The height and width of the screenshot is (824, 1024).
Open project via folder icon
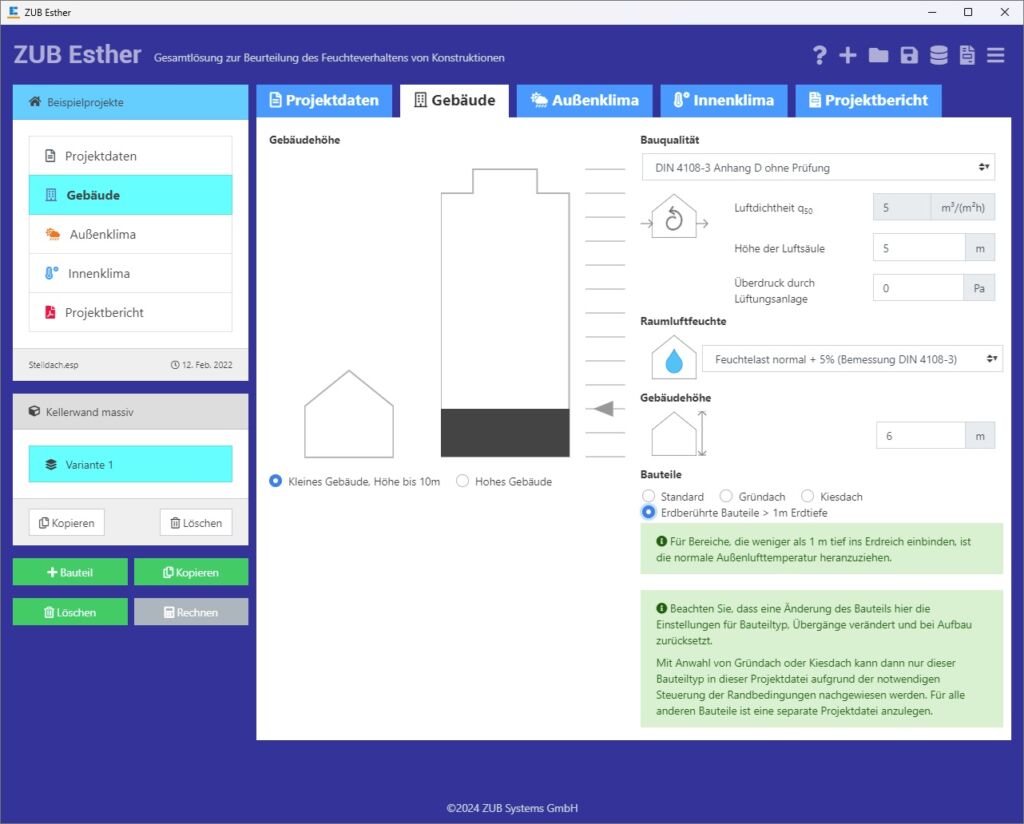coord(878,56)
